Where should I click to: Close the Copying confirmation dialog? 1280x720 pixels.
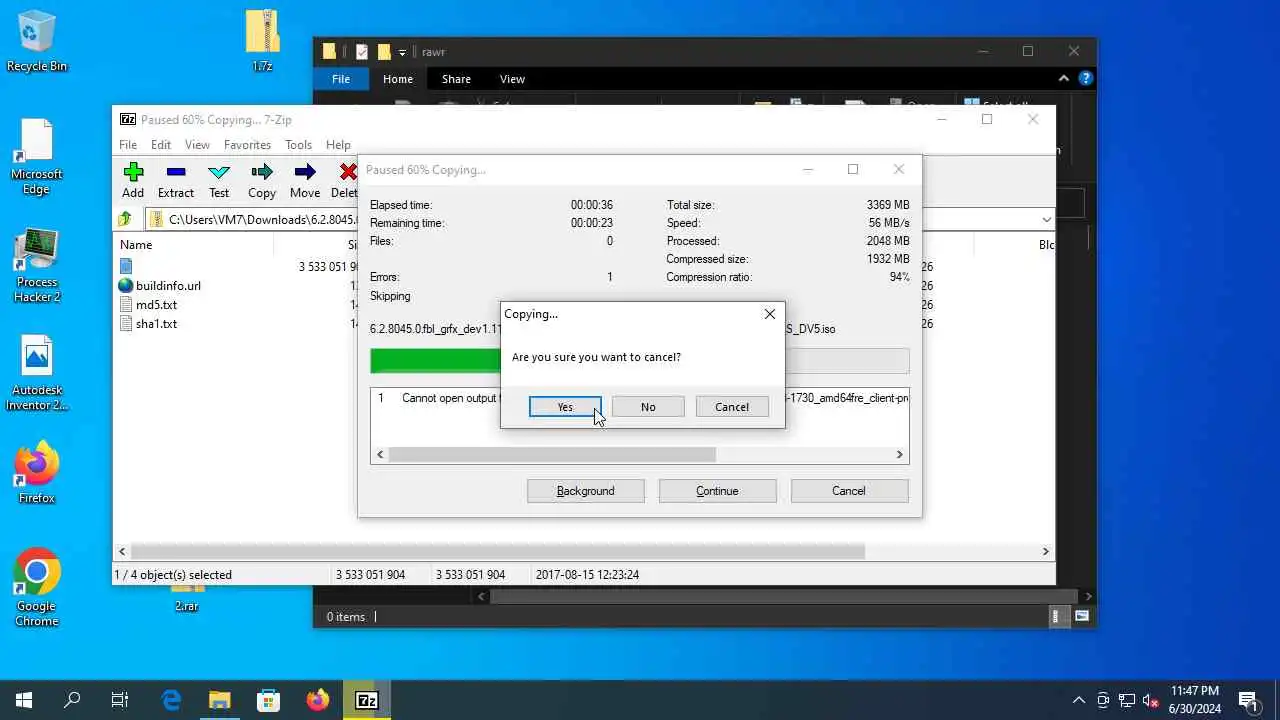tap(769, 314)
